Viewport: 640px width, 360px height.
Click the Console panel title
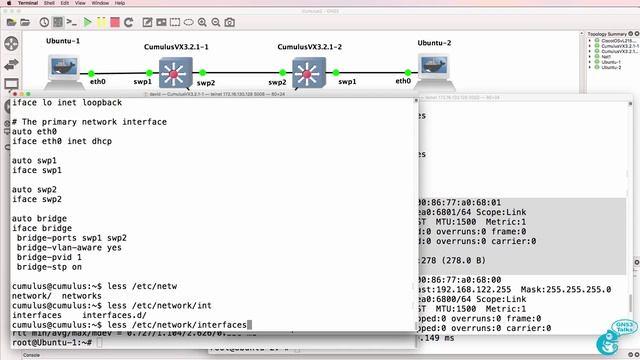[31, 355]
